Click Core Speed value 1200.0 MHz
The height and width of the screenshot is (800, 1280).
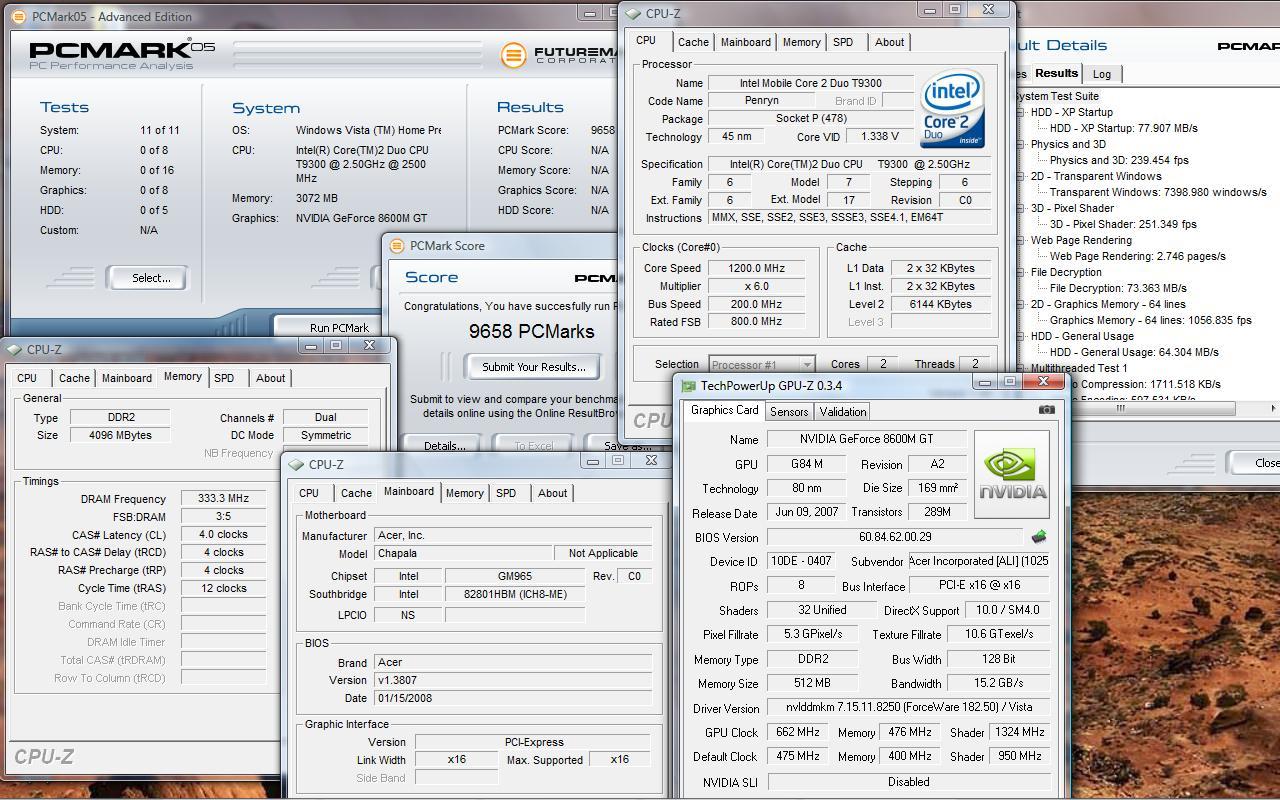click(x=756, y=268)
